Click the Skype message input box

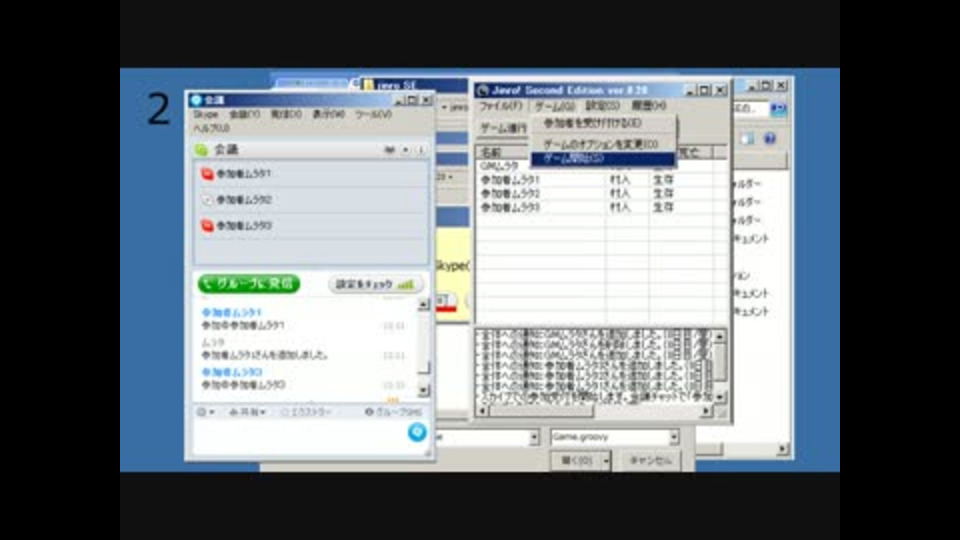click(299, 437)
